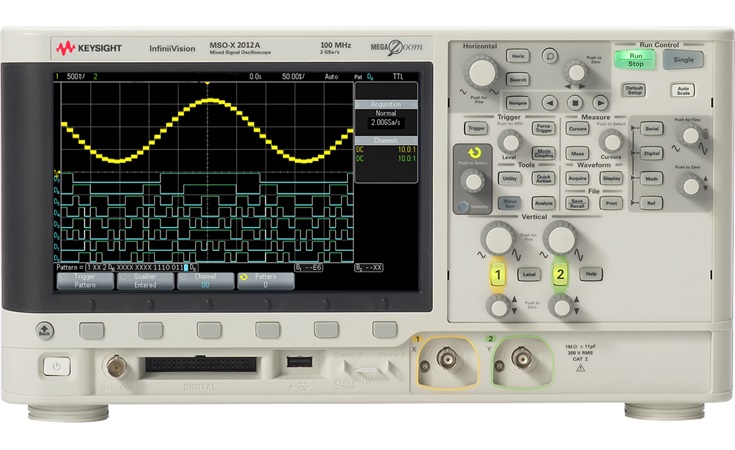Viewport: 735px width, 450px height.
Task: Click the Back button below the screen
Action: pos(45,330)
